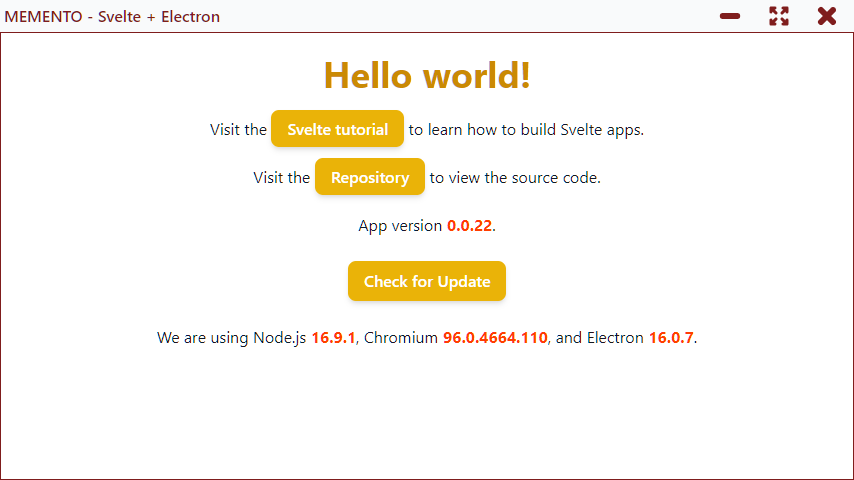This screenshot has height=480, width=854.
Task: Click 'to learn how to build Svelte apps.' text
Action: tap(526, 130)
